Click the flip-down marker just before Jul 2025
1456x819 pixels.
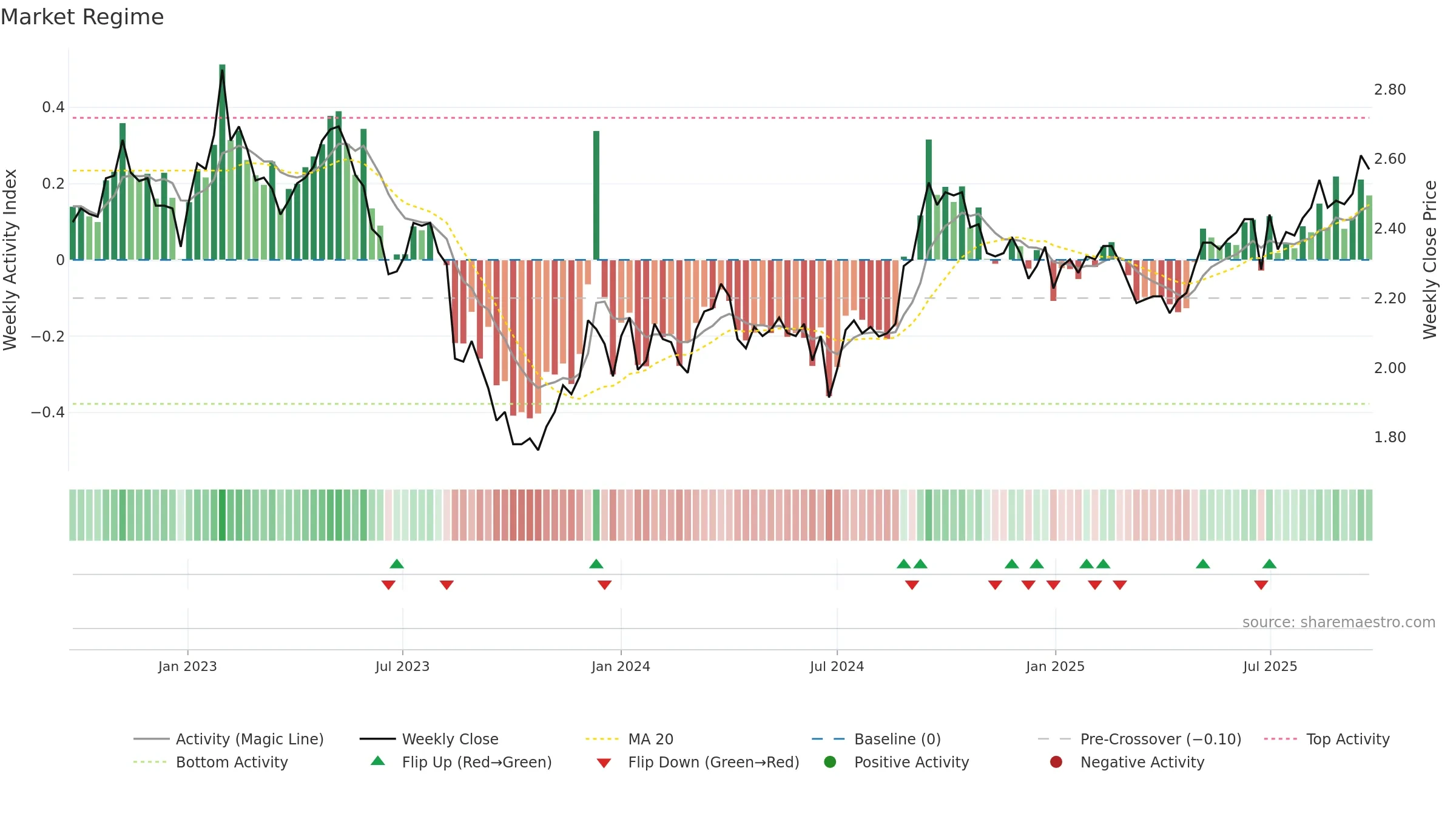[x=1261, y=585]
